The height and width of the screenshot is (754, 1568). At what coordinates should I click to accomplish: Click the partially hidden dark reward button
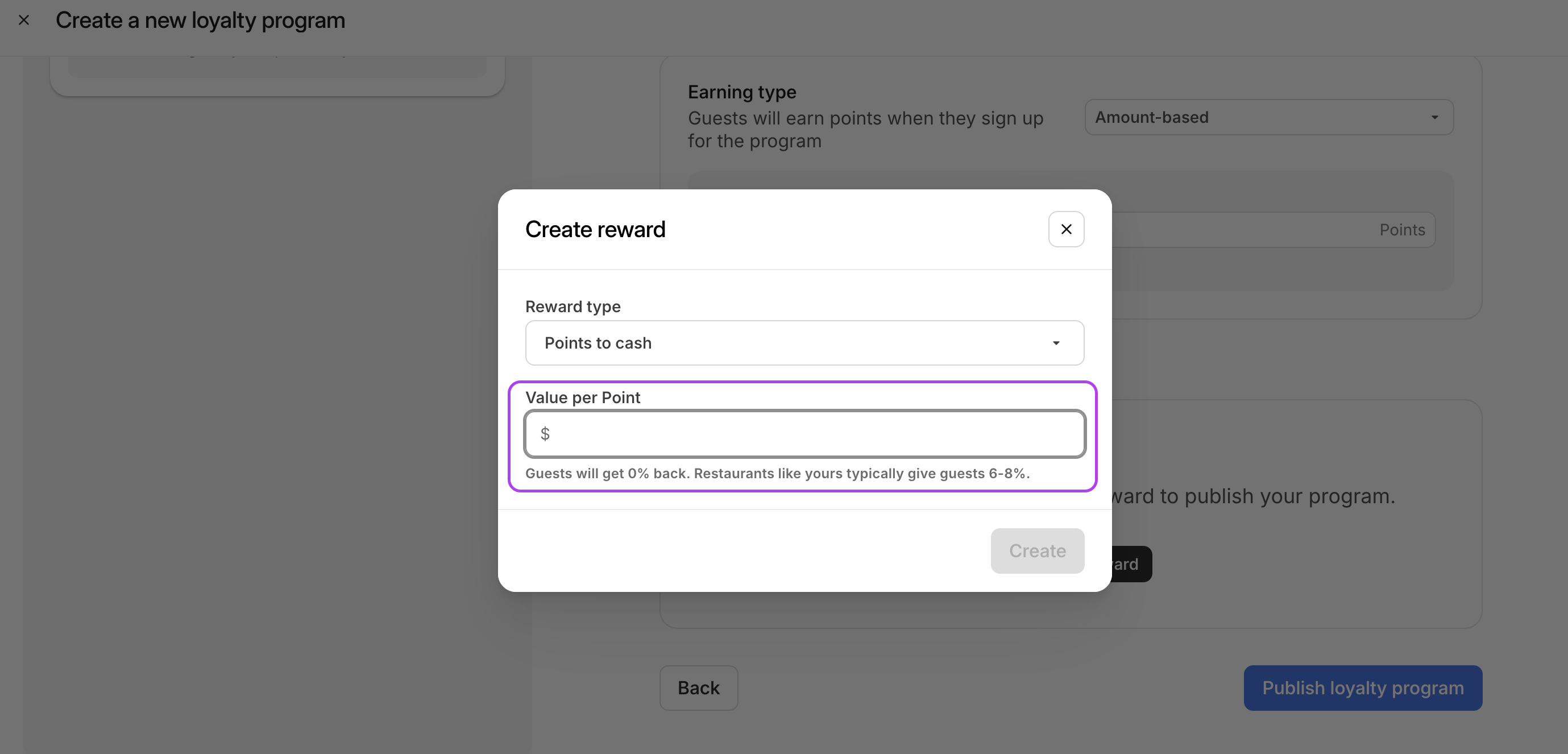click(x=1131, y=564)
